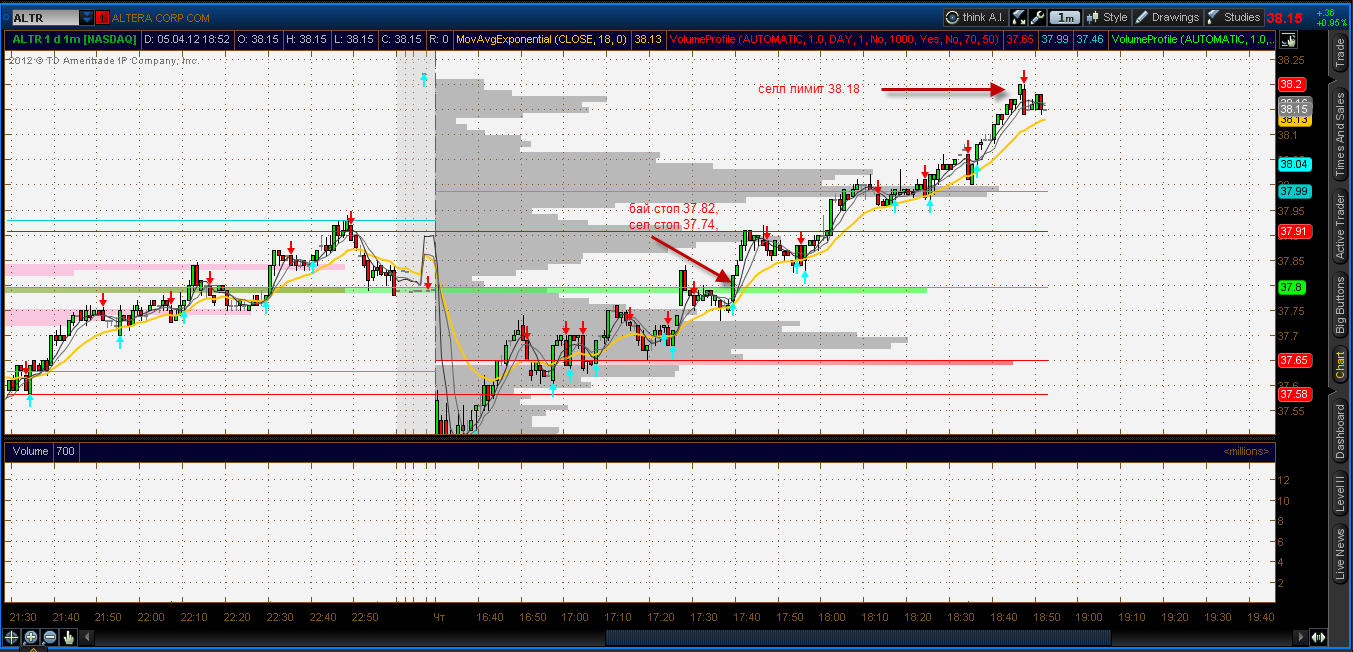1353x652 pixels.
Task: Click the flask share-style icon next to think A.I.
Action: point(1019,17)
